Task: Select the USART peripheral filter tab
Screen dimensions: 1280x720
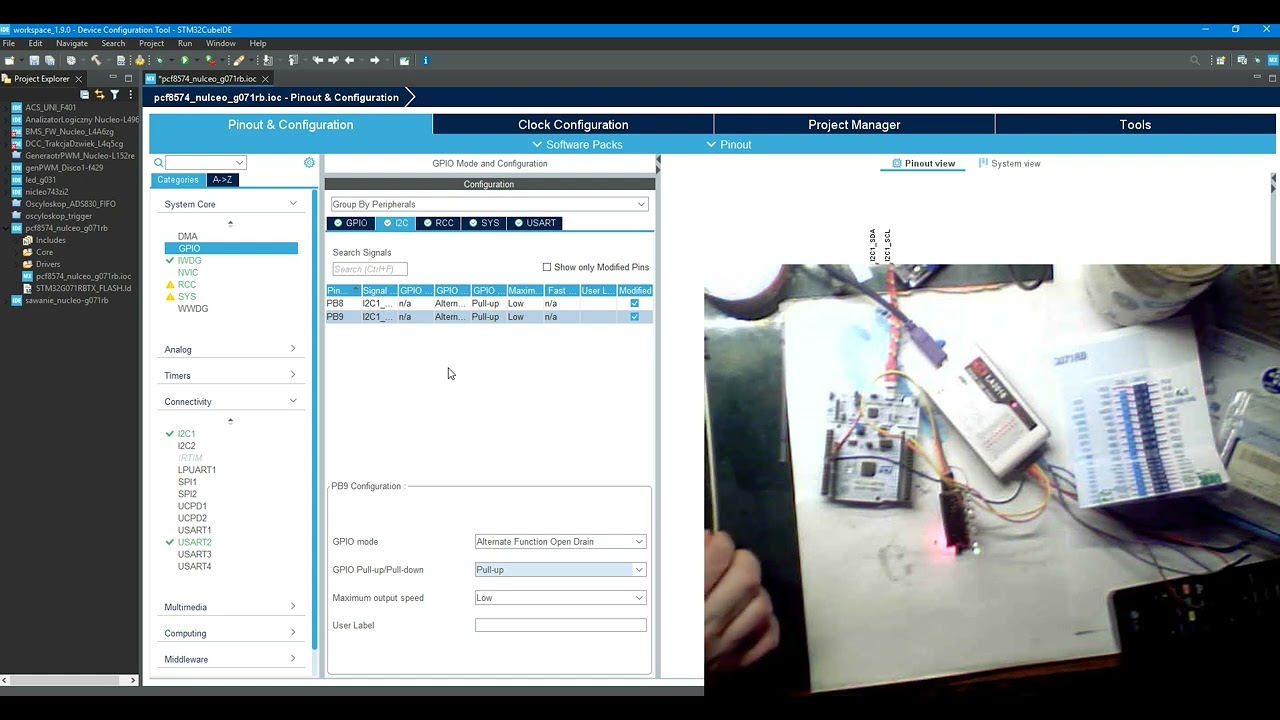Action: coord(535,223)
